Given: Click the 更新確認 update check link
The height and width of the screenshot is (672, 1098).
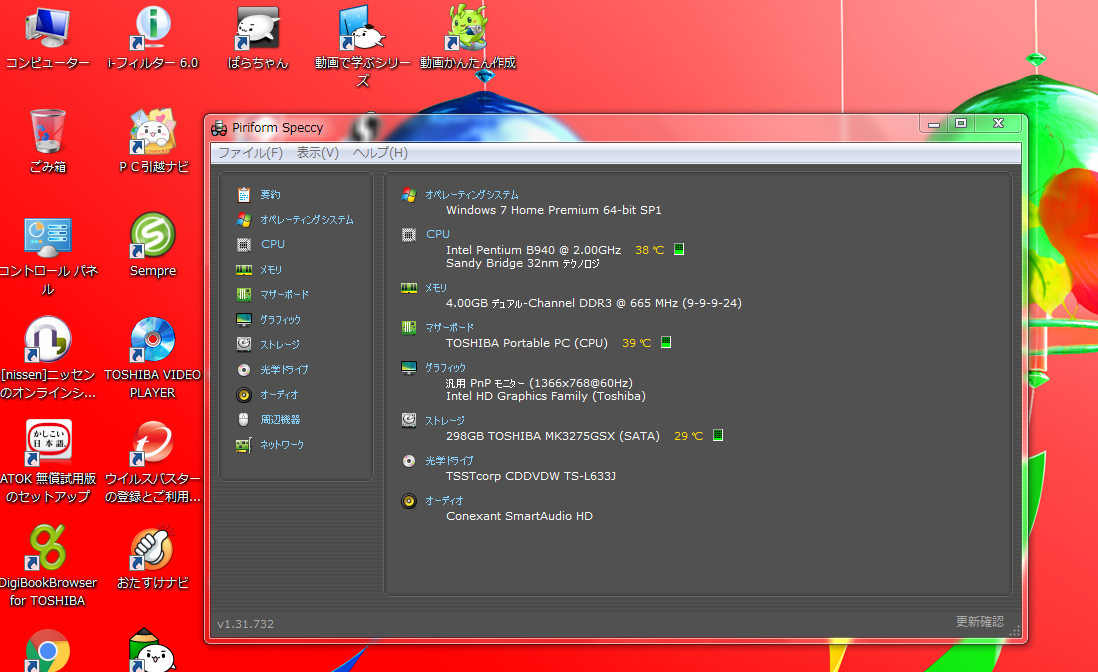Looking at the screenshot, I should pyautogui.click(x=980, y=622).
